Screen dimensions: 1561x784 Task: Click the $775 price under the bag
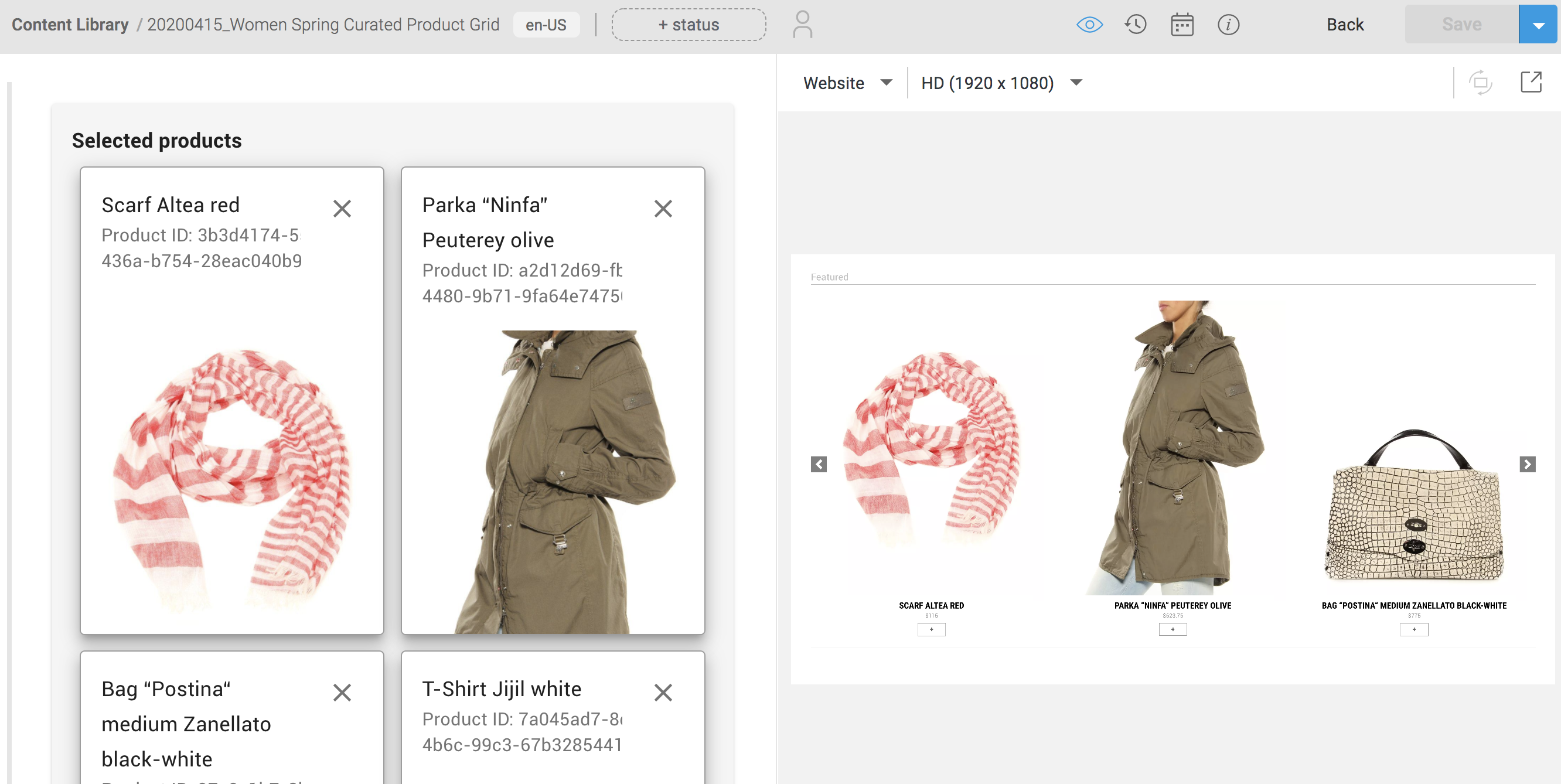click(1414, 616)
